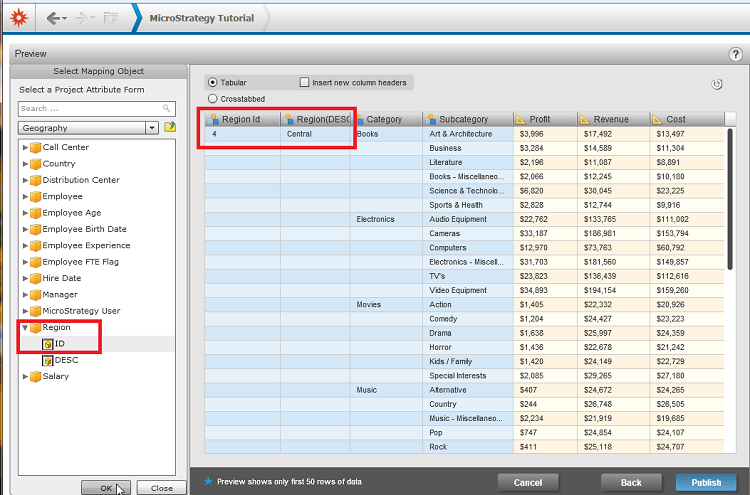Expand the Employee FTE Flag node

click(25, 262)
